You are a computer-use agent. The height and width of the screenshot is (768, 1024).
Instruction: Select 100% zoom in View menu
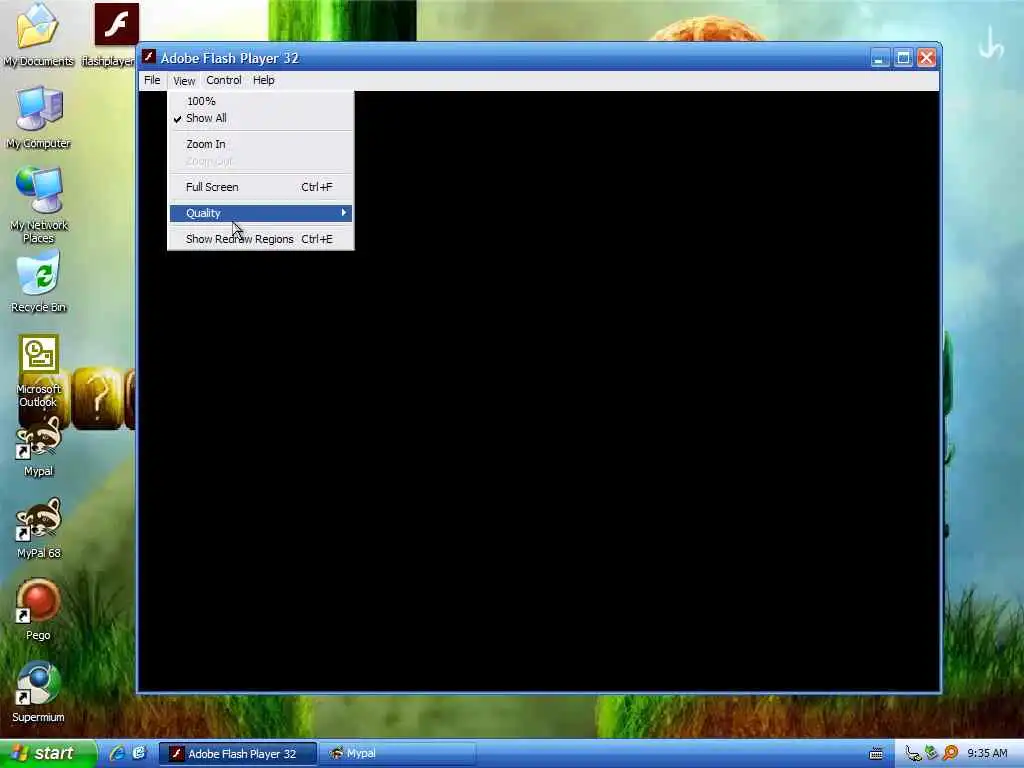coord(261,101)
